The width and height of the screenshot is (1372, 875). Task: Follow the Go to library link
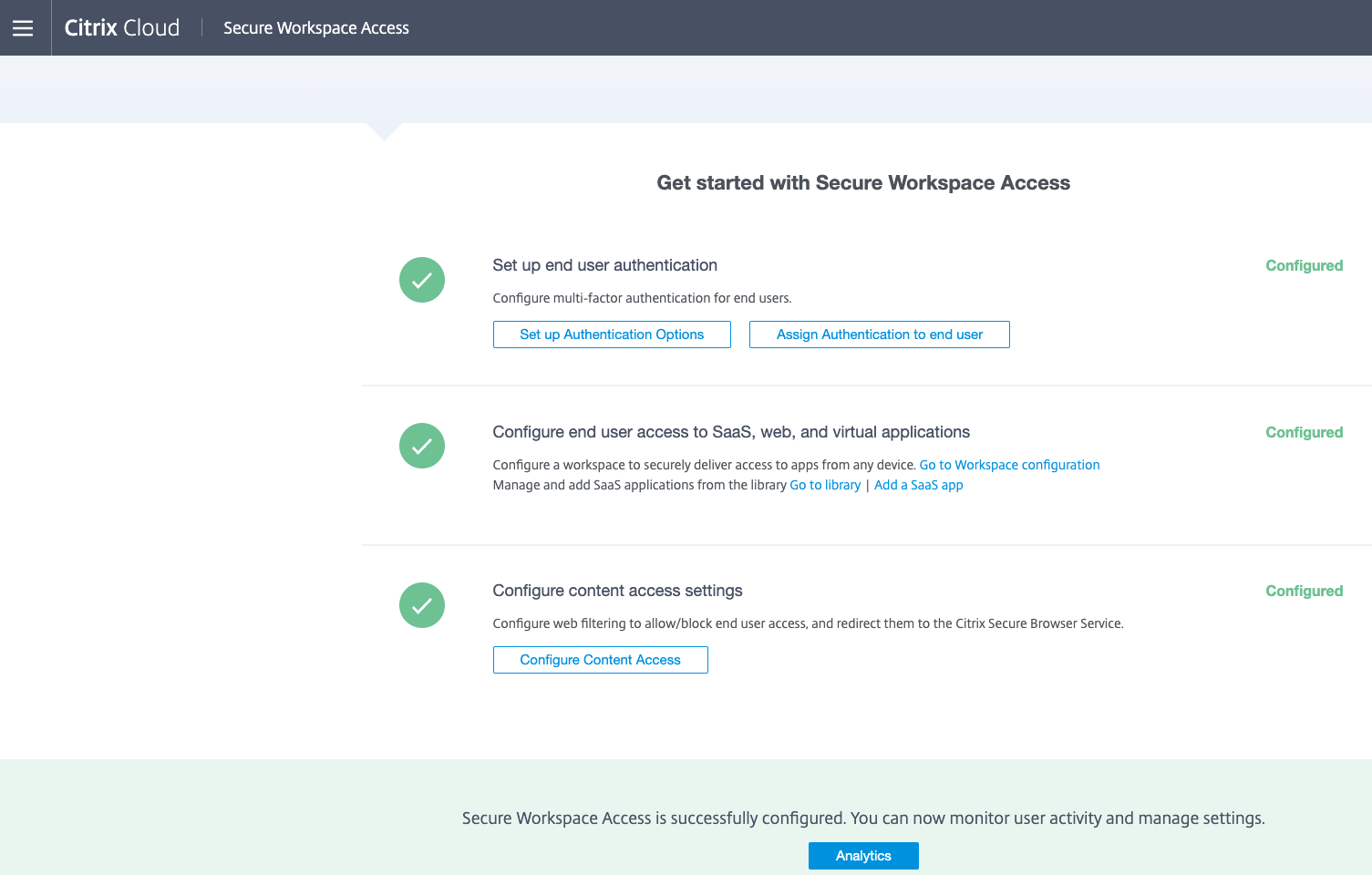825,485
